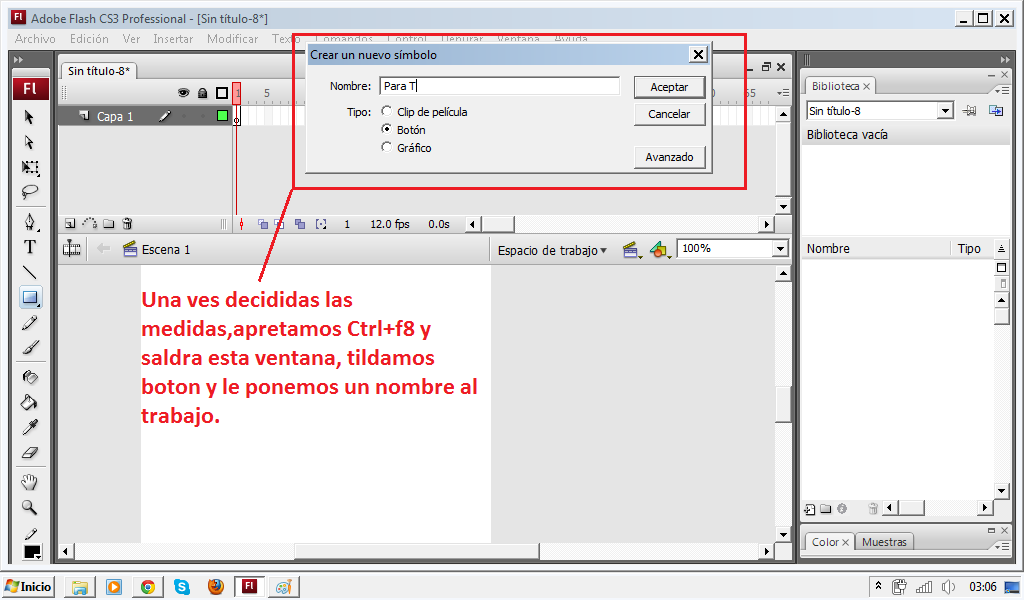This screenshot has height=600, width=1024.
Task: Select the Pencil tool
Action: pos(30,323)
